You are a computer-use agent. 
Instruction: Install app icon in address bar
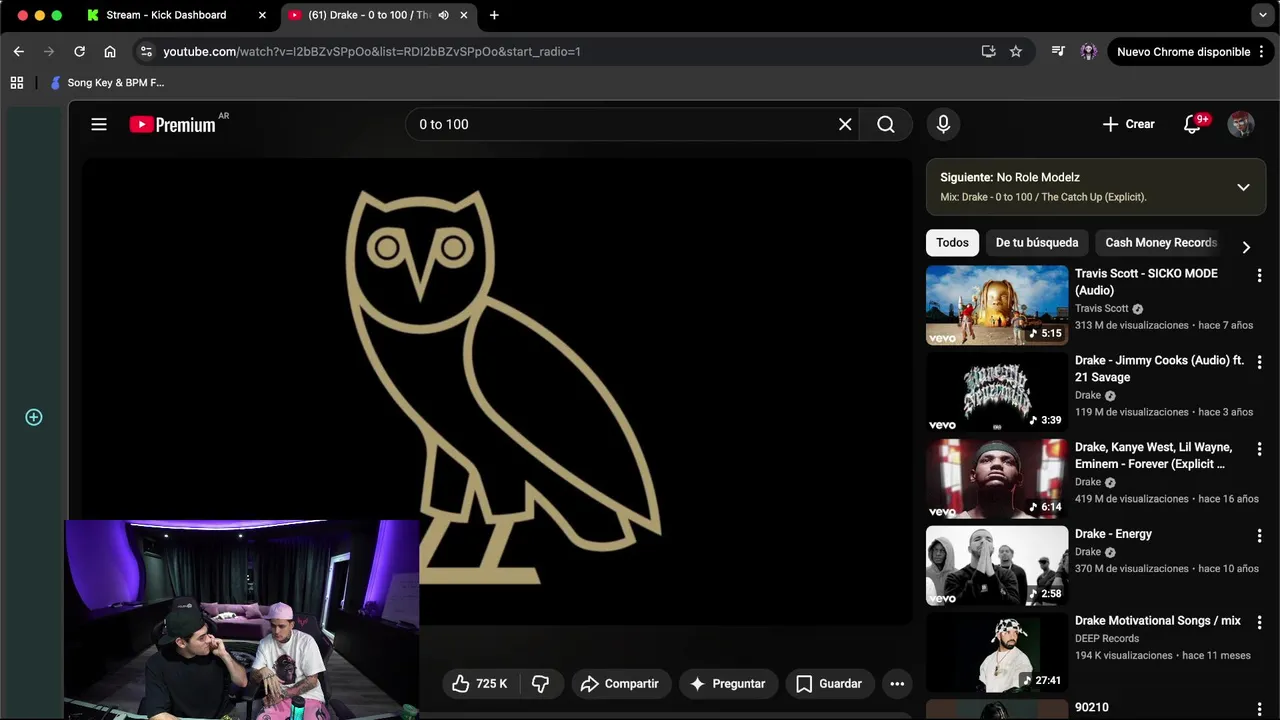[x=988, y=51]
